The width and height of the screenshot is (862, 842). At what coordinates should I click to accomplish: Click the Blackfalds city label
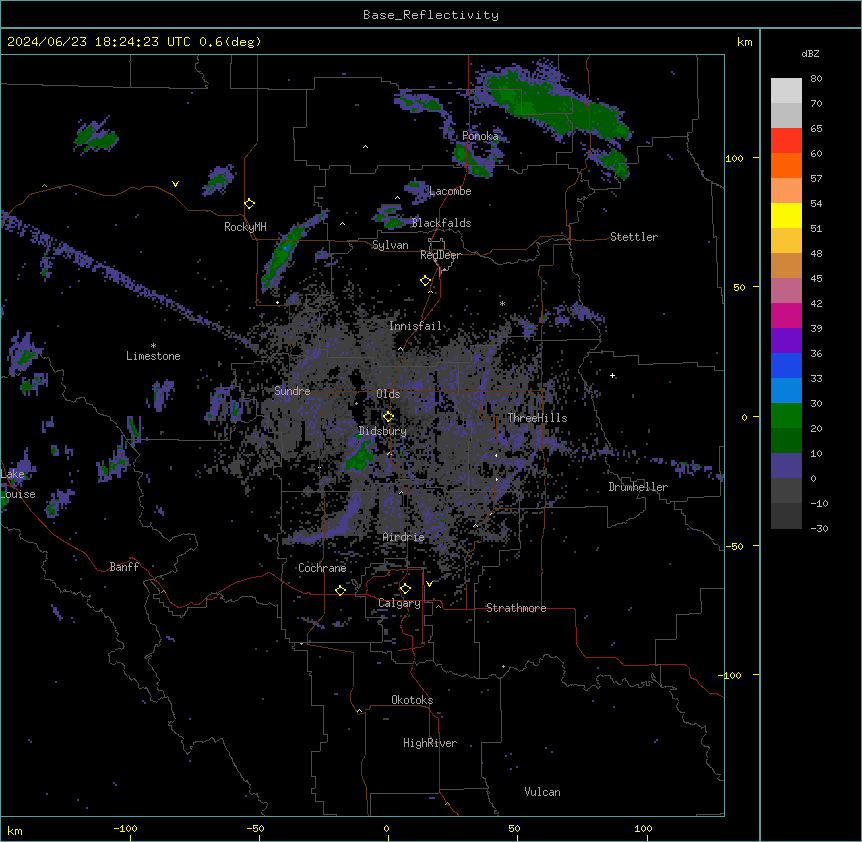tap(441, 223)
